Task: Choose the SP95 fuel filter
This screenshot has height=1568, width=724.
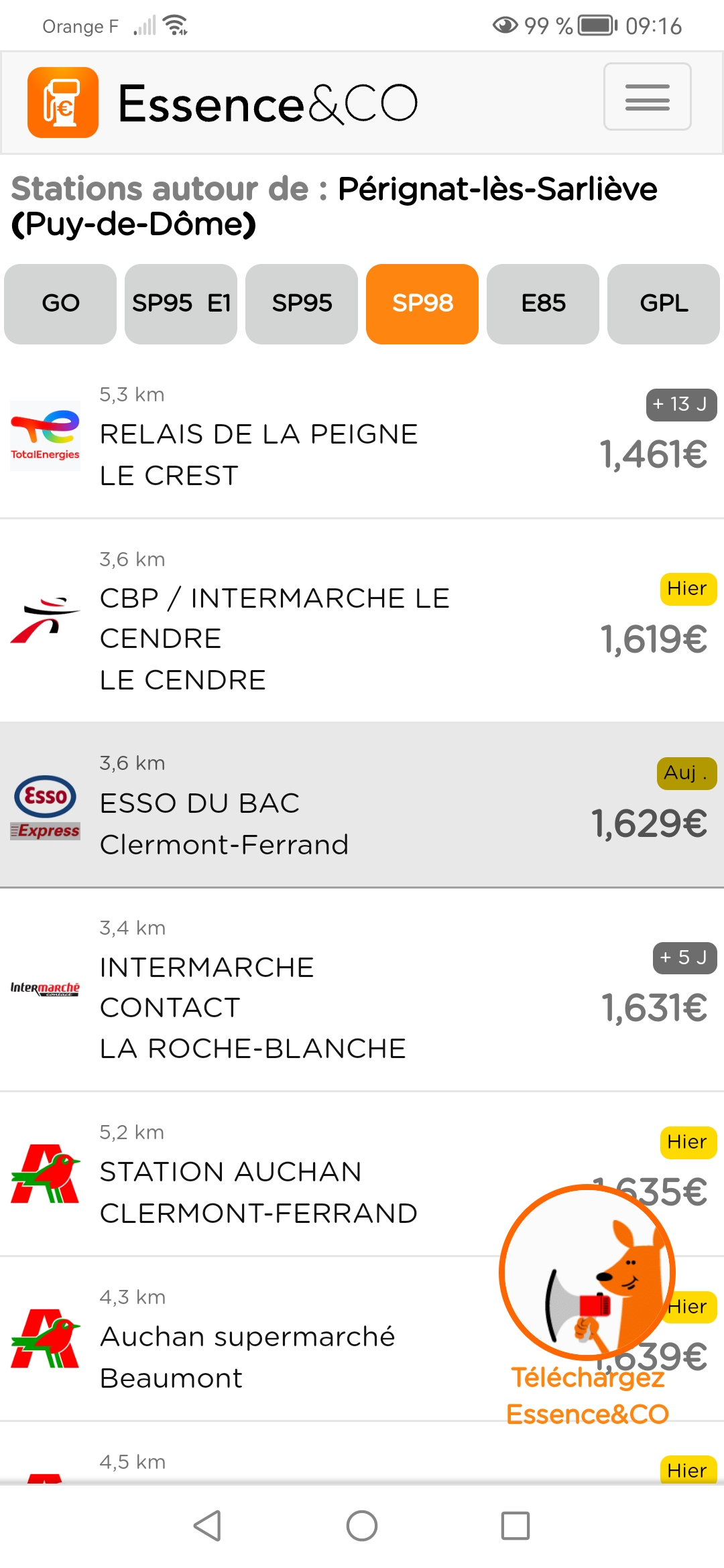Action: (302, 304)
